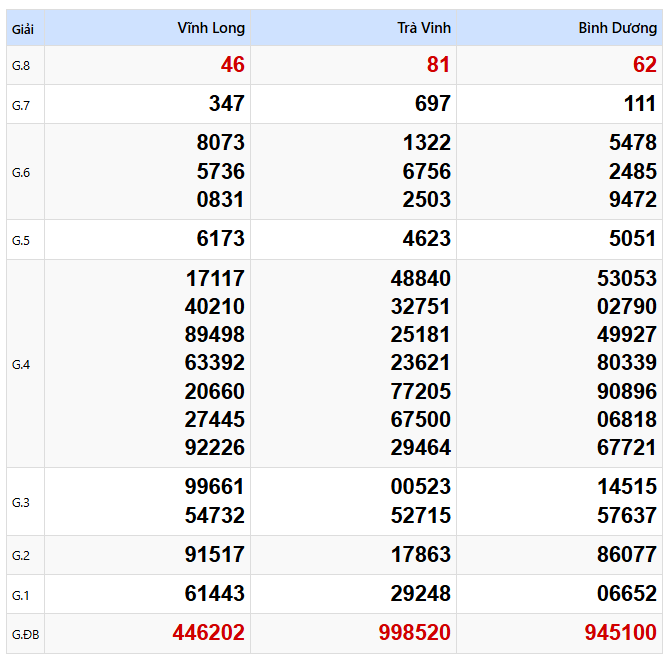Select Bình Dương special prize 945100
The width and height of the screenshot is (669, 664).
pyautogui.click(x=620, y=633)
